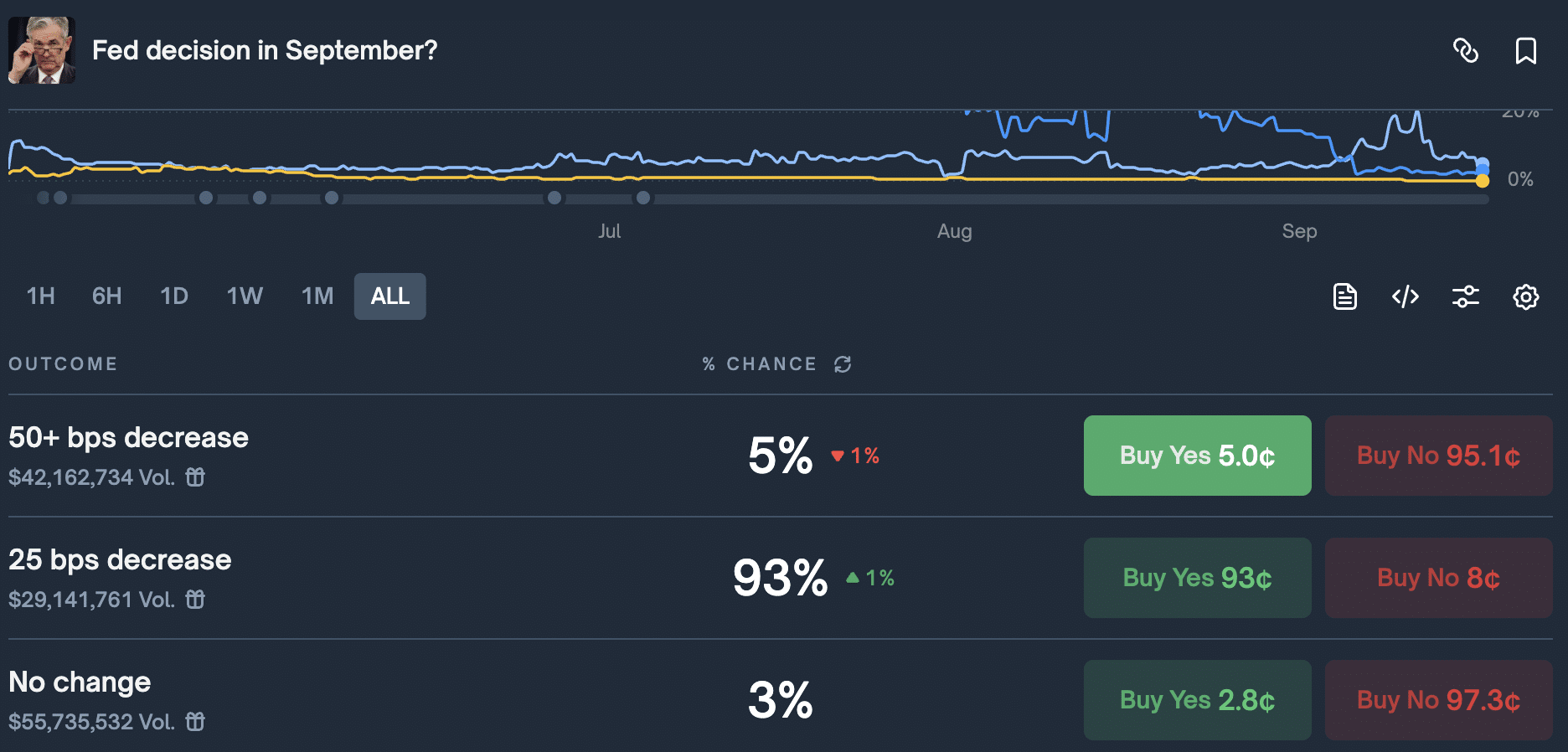Open the embed code view
Viewport: 1568px width, 752px height.
1406,296
